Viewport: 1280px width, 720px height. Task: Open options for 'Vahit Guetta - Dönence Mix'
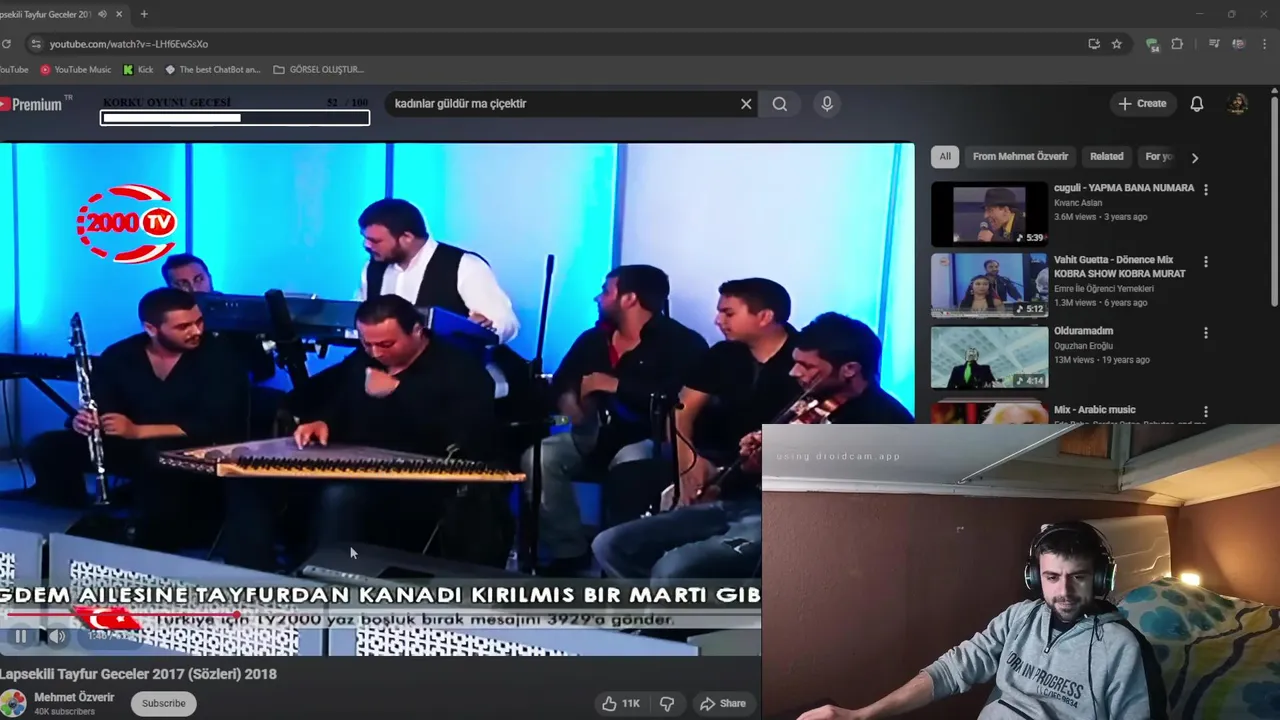(x=1205, y=261)
